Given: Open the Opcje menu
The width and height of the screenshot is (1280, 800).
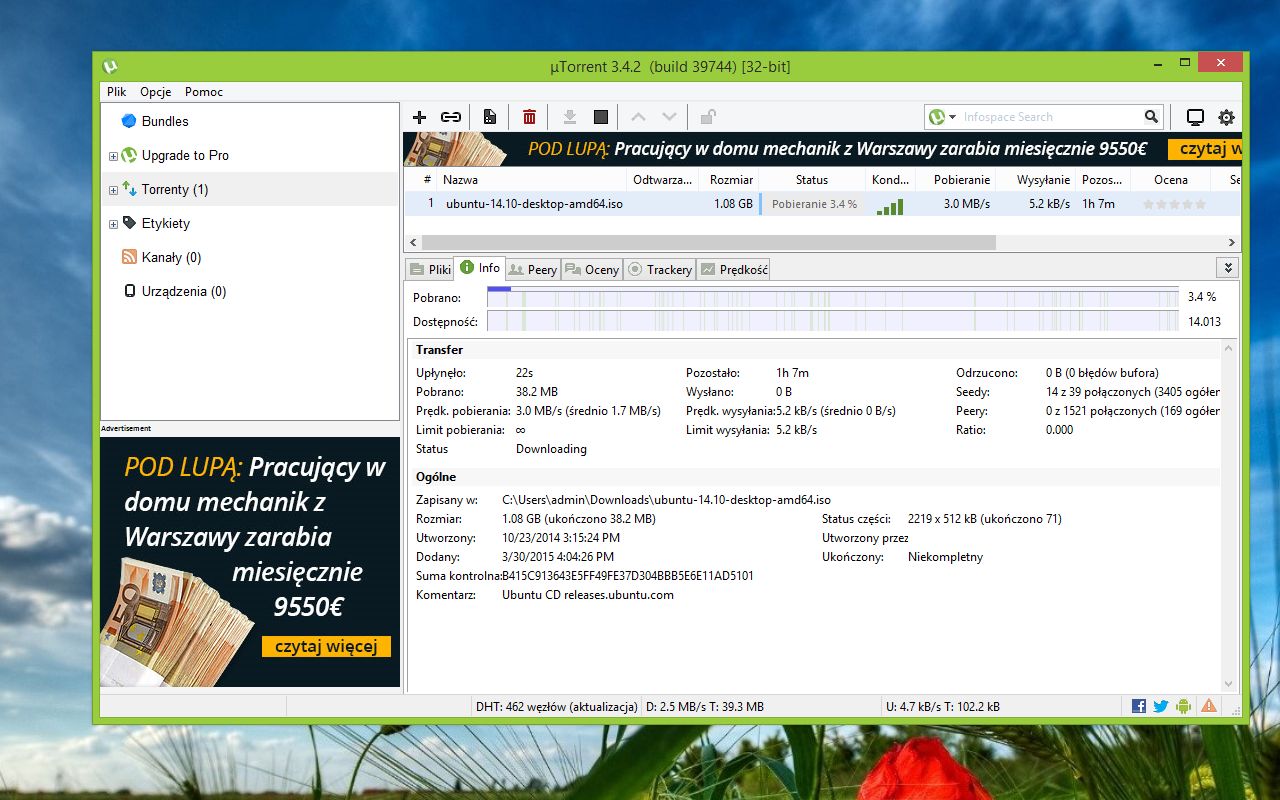Looking at the screenshot, I should 156,92.
